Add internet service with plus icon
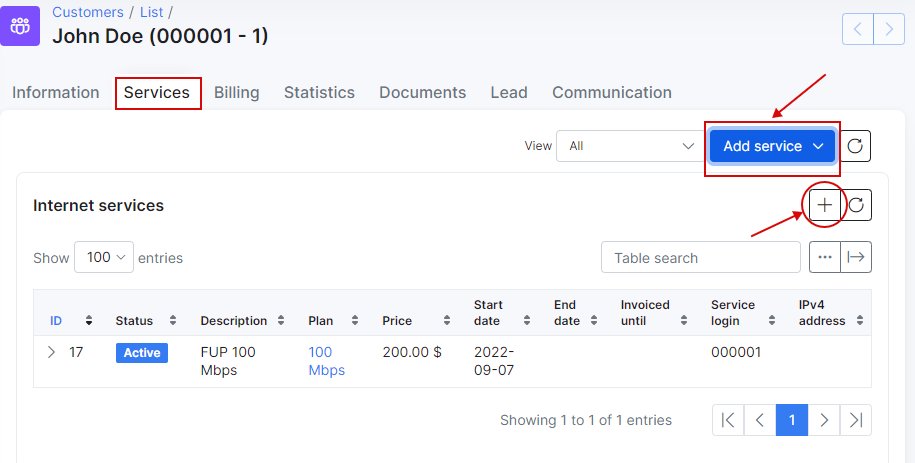The width and height of the screenshot is (915, 463). [825, 205]
